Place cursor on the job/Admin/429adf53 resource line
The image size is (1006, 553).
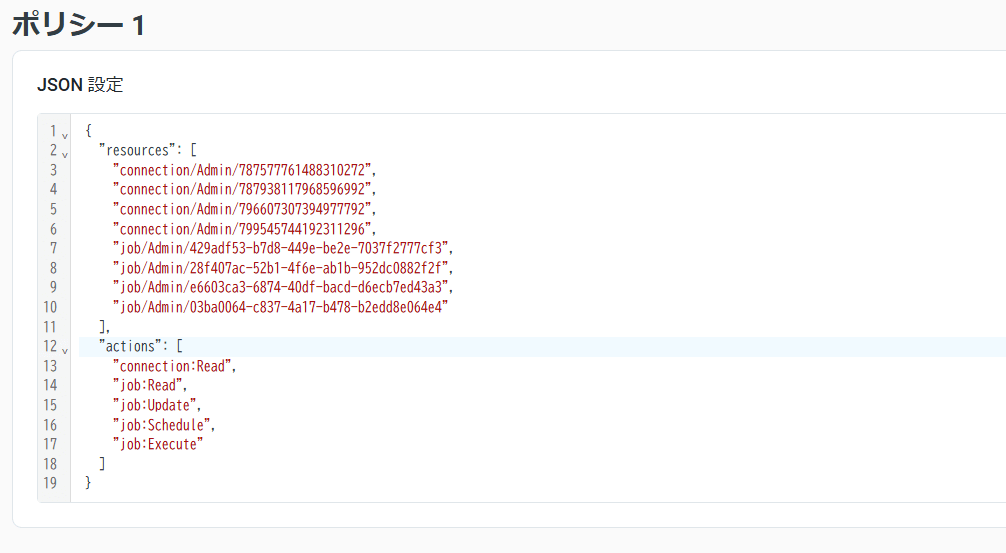283,248
